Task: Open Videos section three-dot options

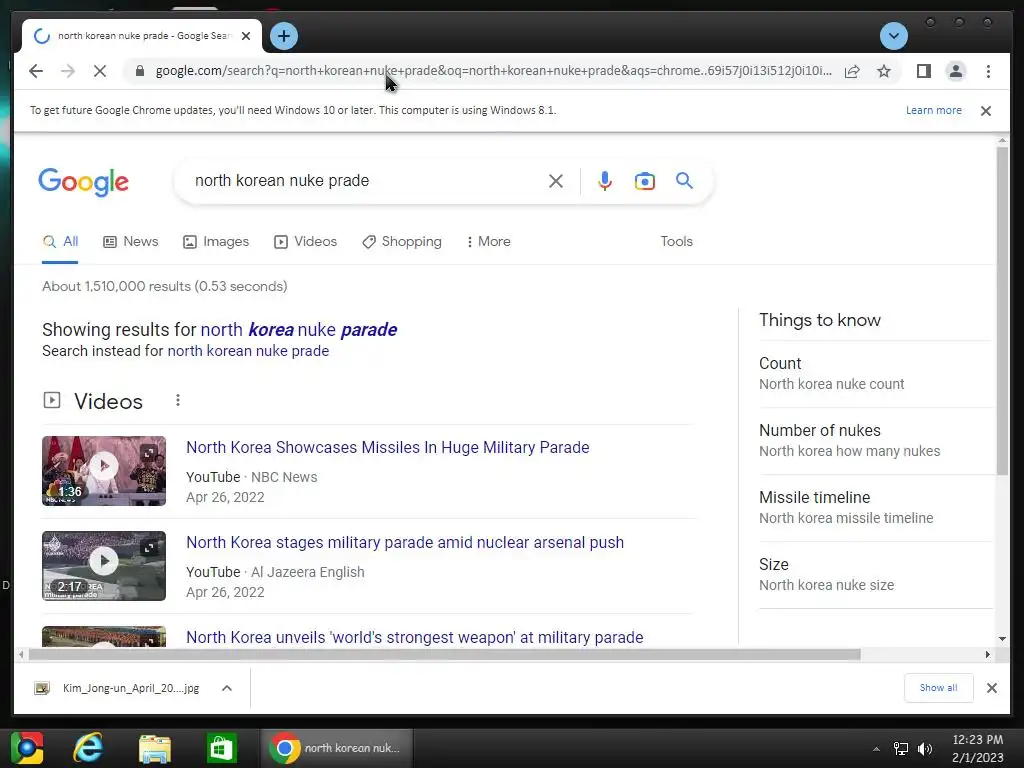Action: point(178,400)
